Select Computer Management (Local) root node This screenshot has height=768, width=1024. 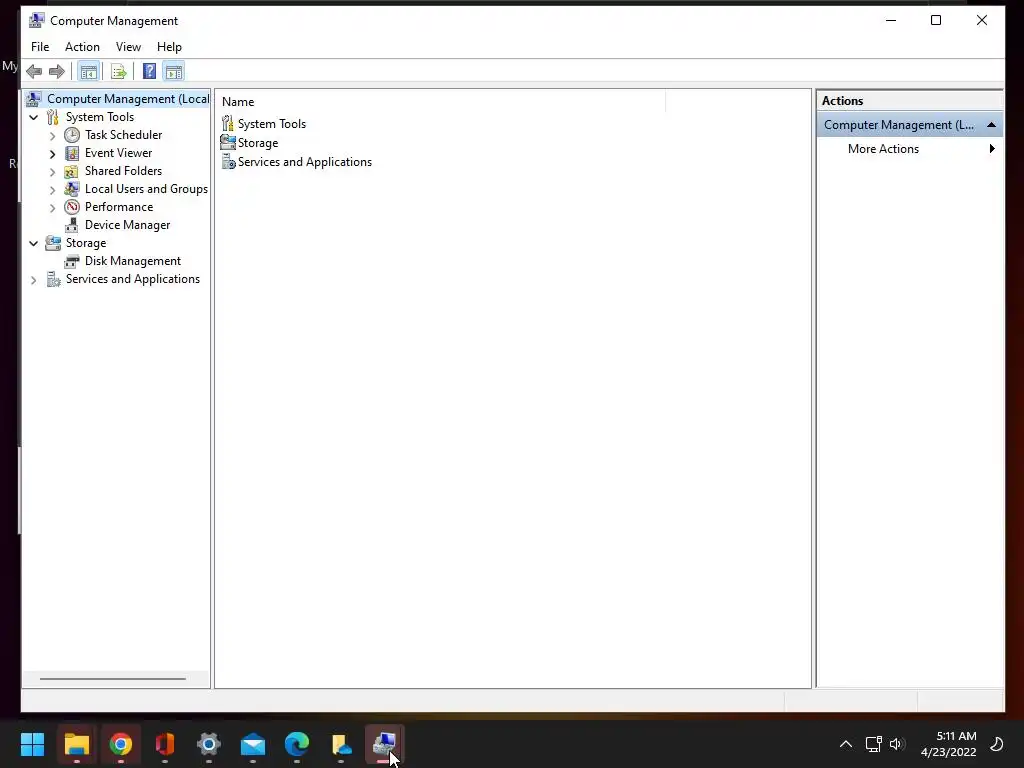tap(128, 99)
